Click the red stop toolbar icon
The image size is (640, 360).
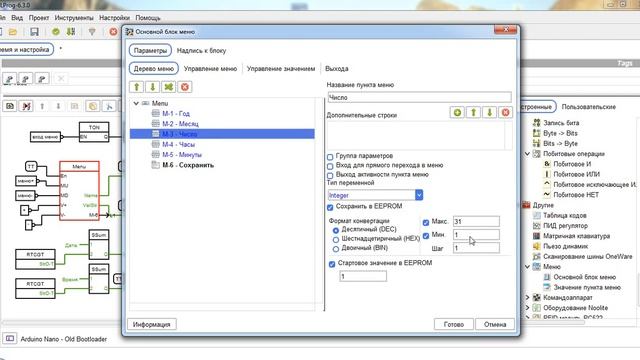pos(113,32)
